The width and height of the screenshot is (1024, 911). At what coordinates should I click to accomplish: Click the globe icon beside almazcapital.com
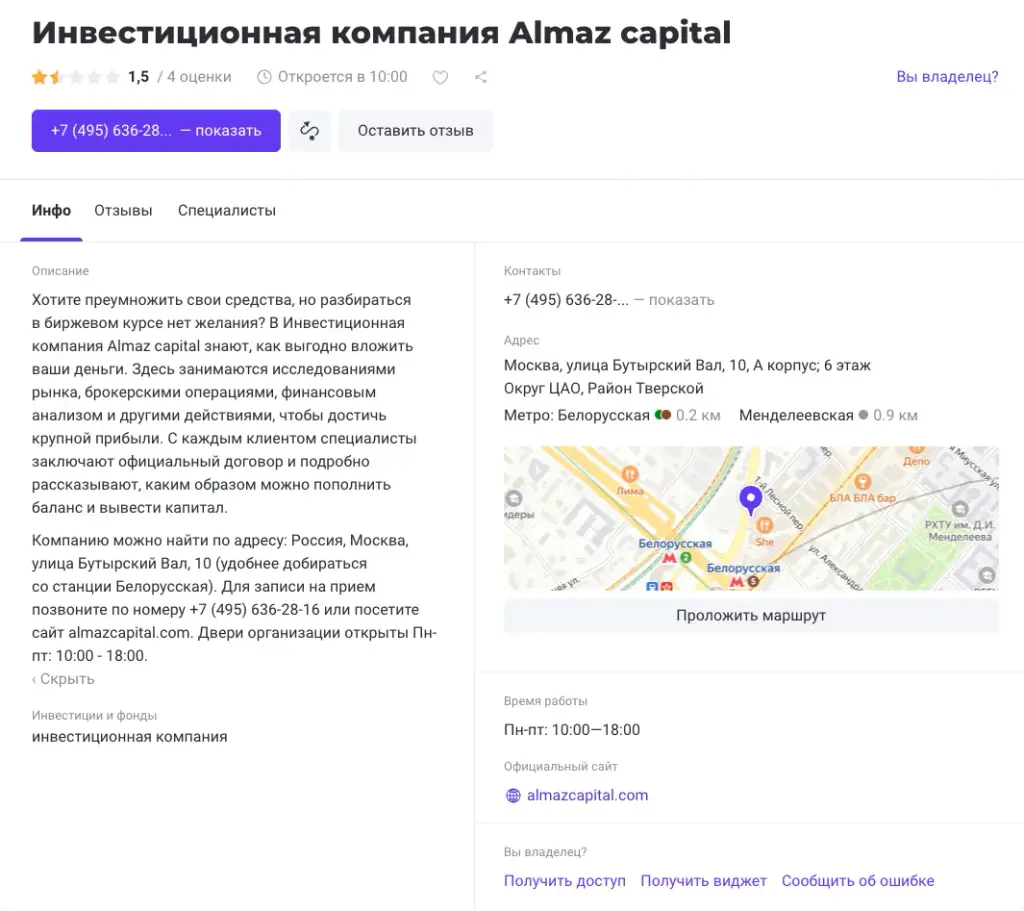click(513, 795)
